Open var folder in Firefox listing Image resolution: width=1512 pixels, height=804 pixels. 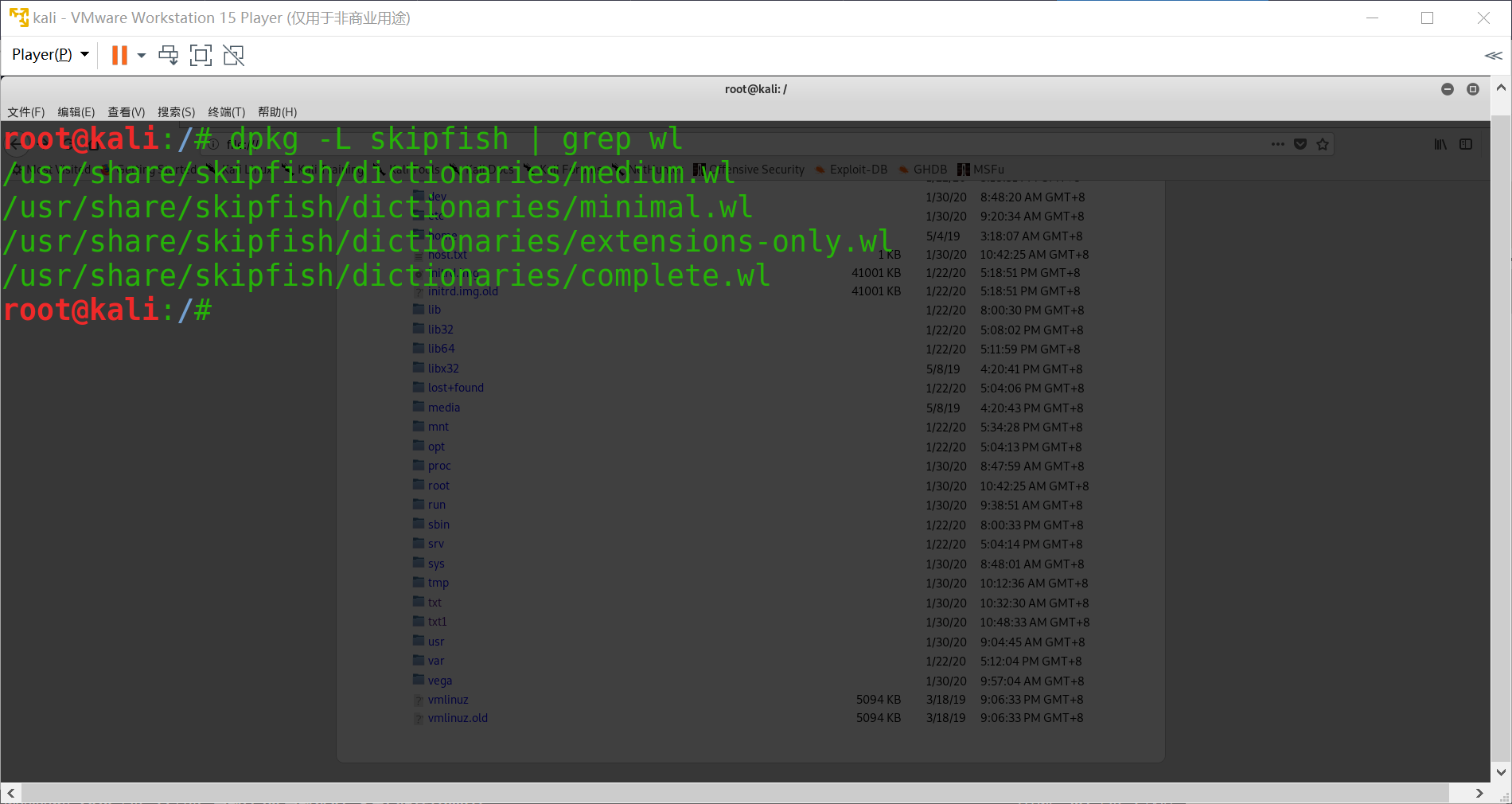[x=436, y=661]
